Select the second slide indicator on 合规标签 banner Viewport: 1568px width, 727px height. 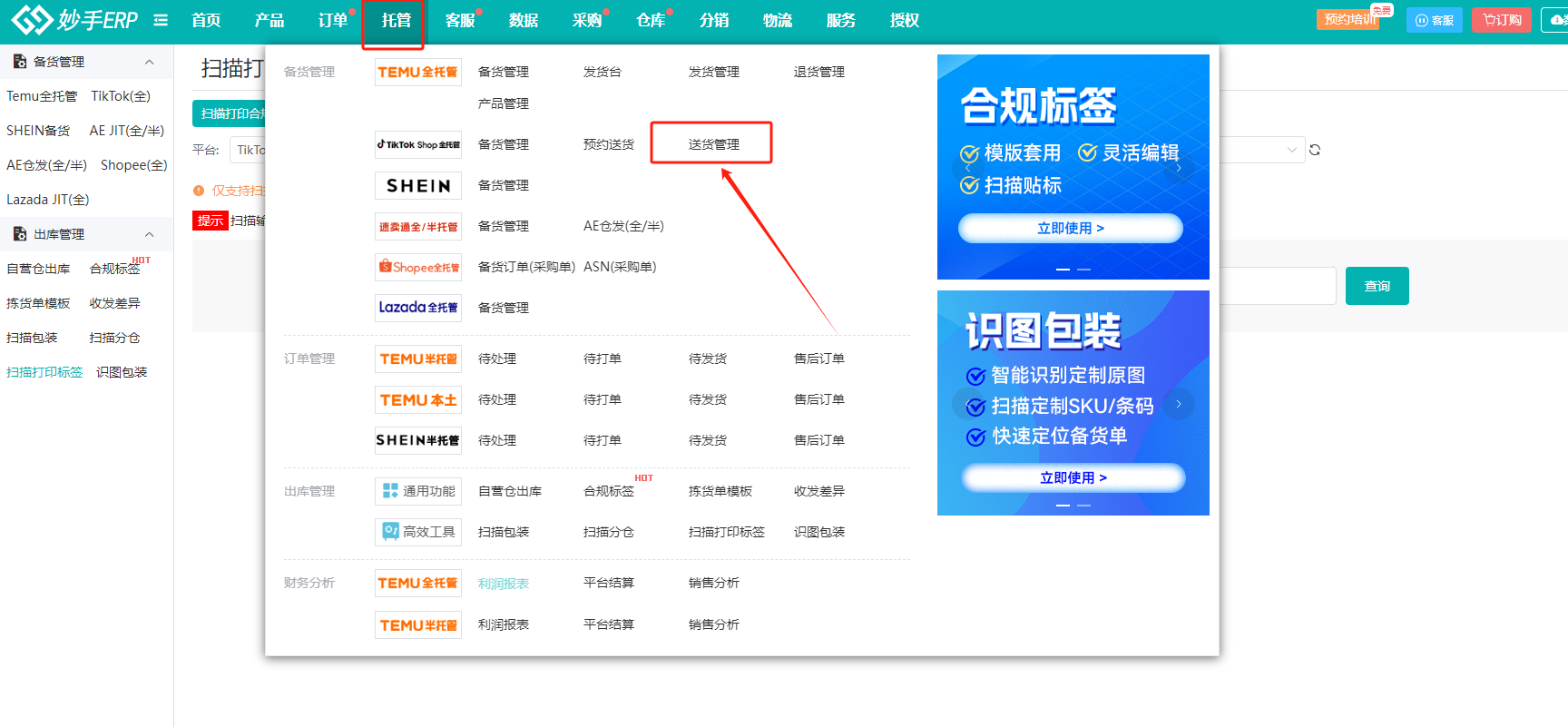pyautogui.click(x=1083, y=270)
